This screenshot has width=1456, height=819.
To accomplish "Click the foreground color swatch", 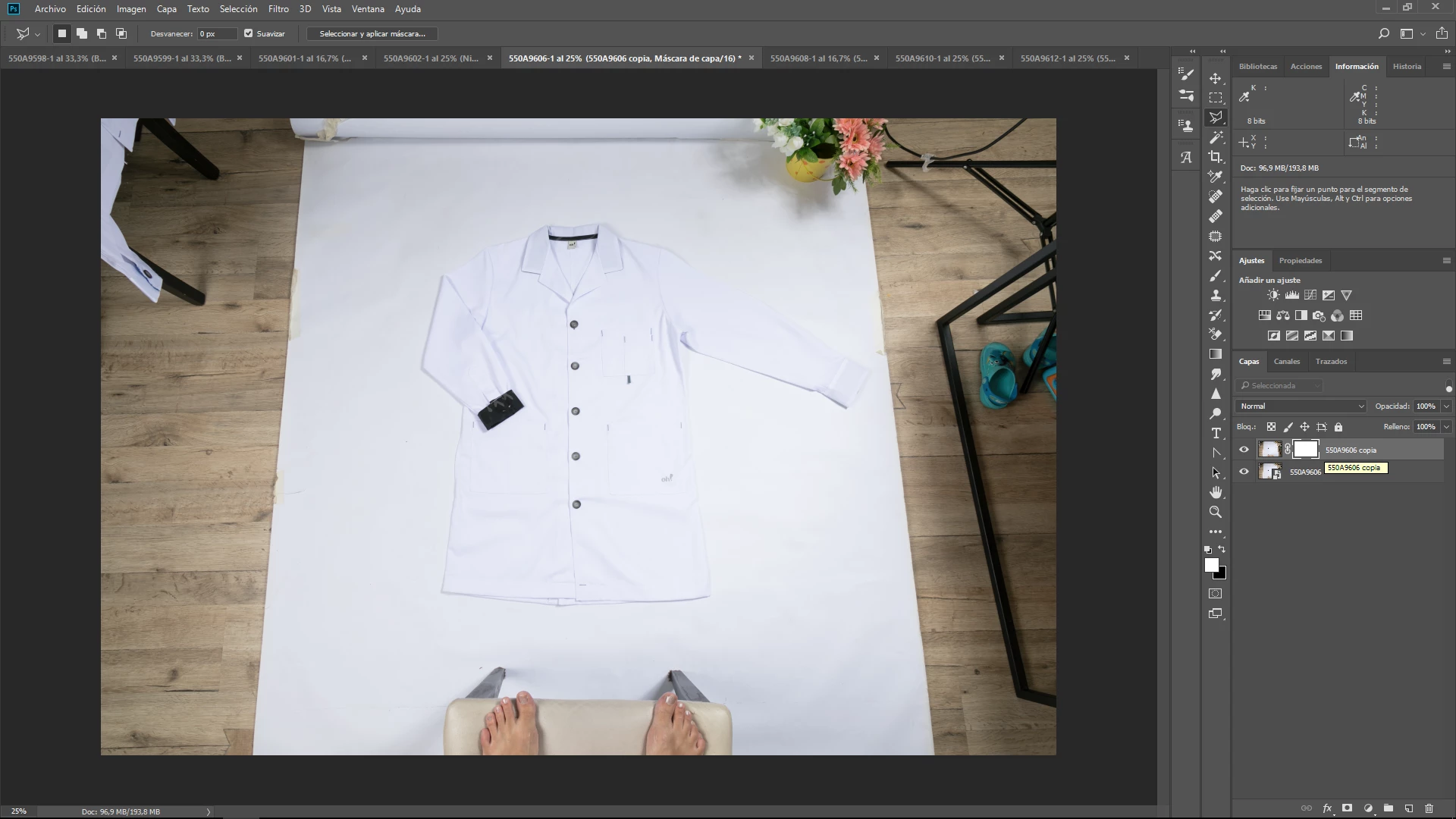I will pos(1211,565).
